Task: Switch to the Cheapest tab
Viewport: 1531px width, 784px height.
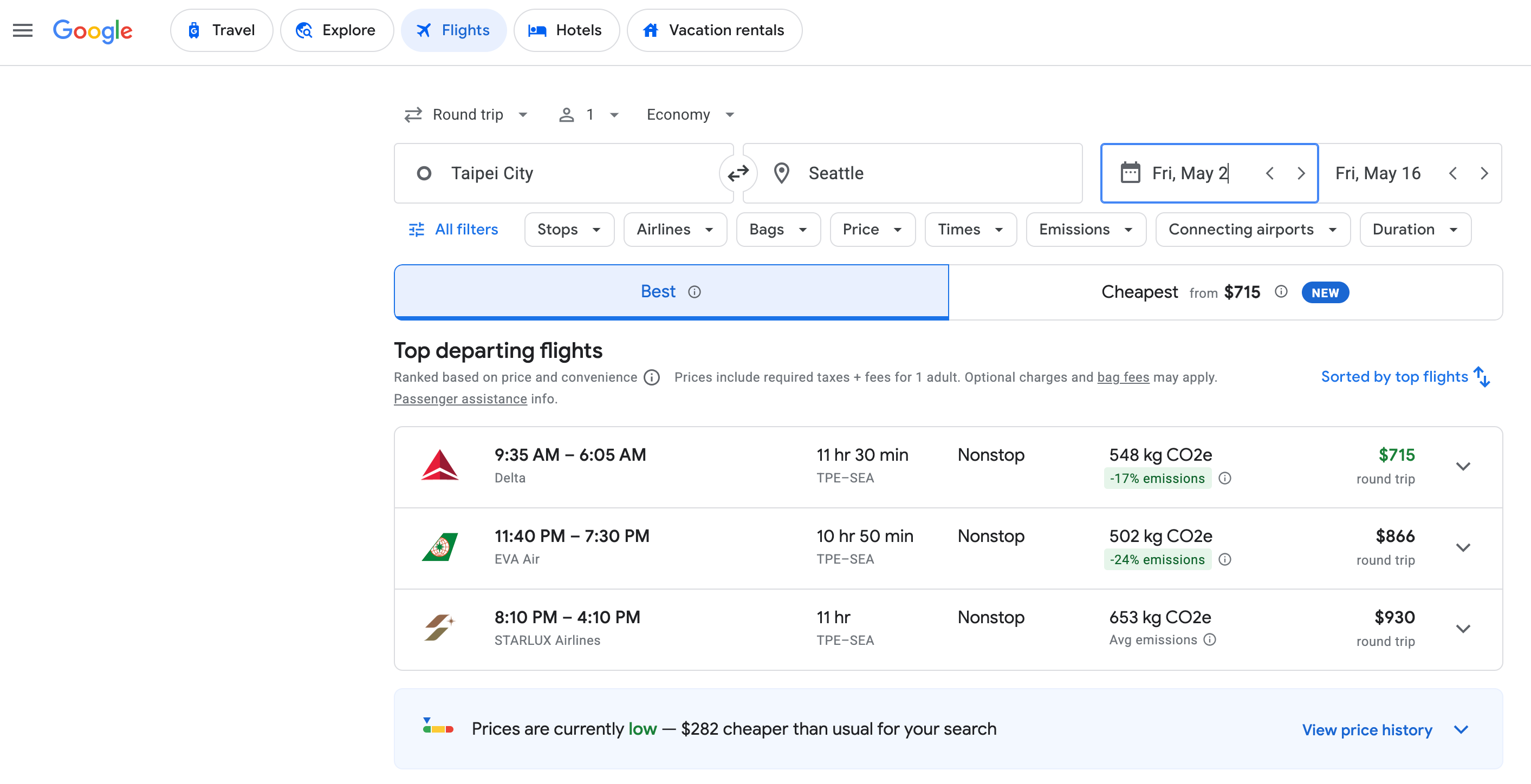Action: tap(1139, 292)
